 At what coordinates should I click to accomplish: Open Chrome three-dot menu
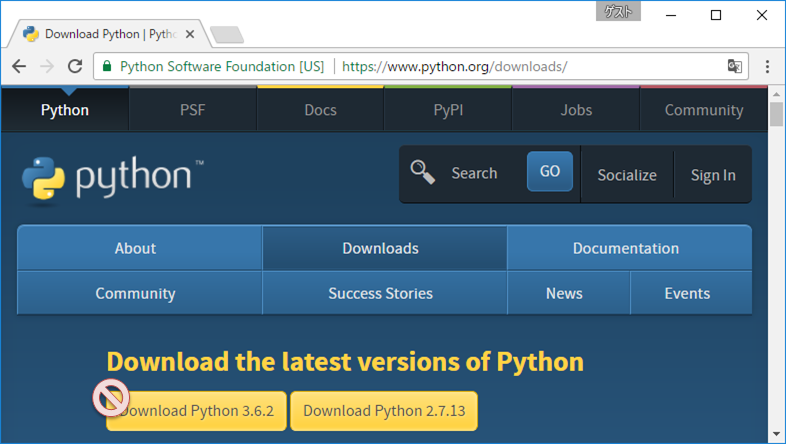767,67
